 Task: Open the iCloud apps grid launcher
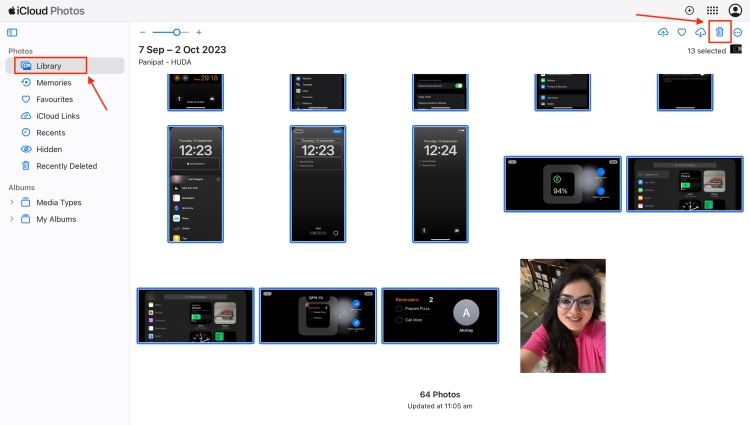tap(712, 10)
